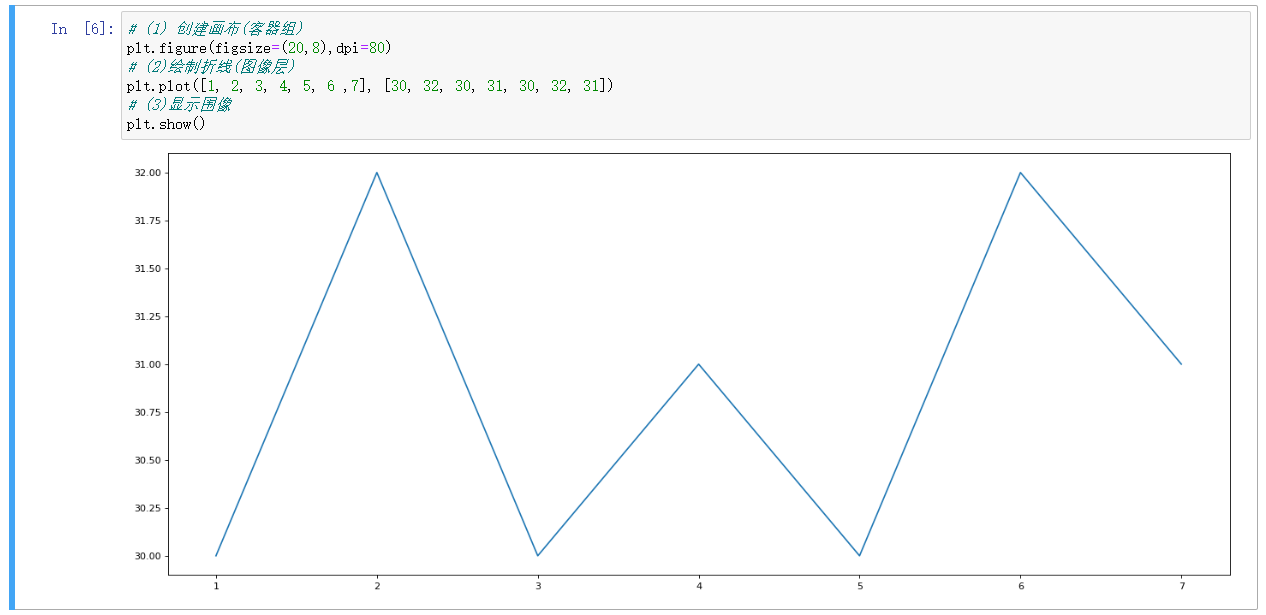
Task: Click y-axis label "31.75" on the chart
Action: pos(148,221)
